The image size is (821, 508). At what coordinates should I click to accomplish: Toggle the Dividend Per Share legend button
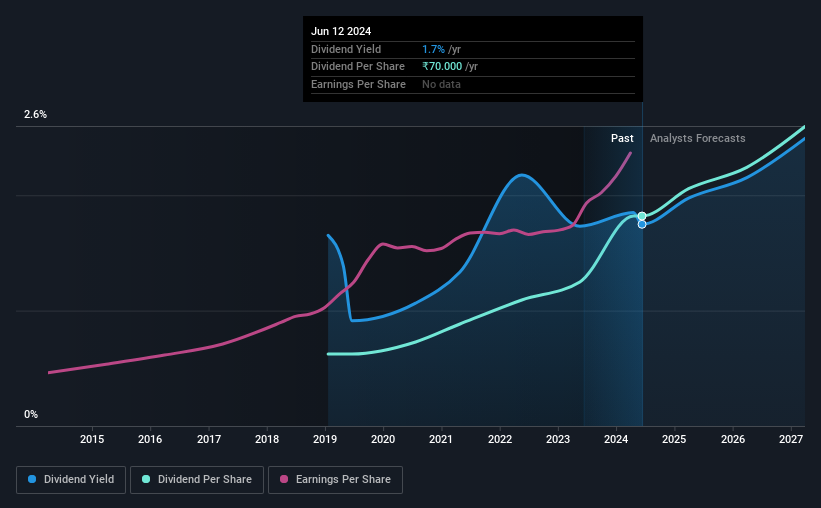[197, 480]
